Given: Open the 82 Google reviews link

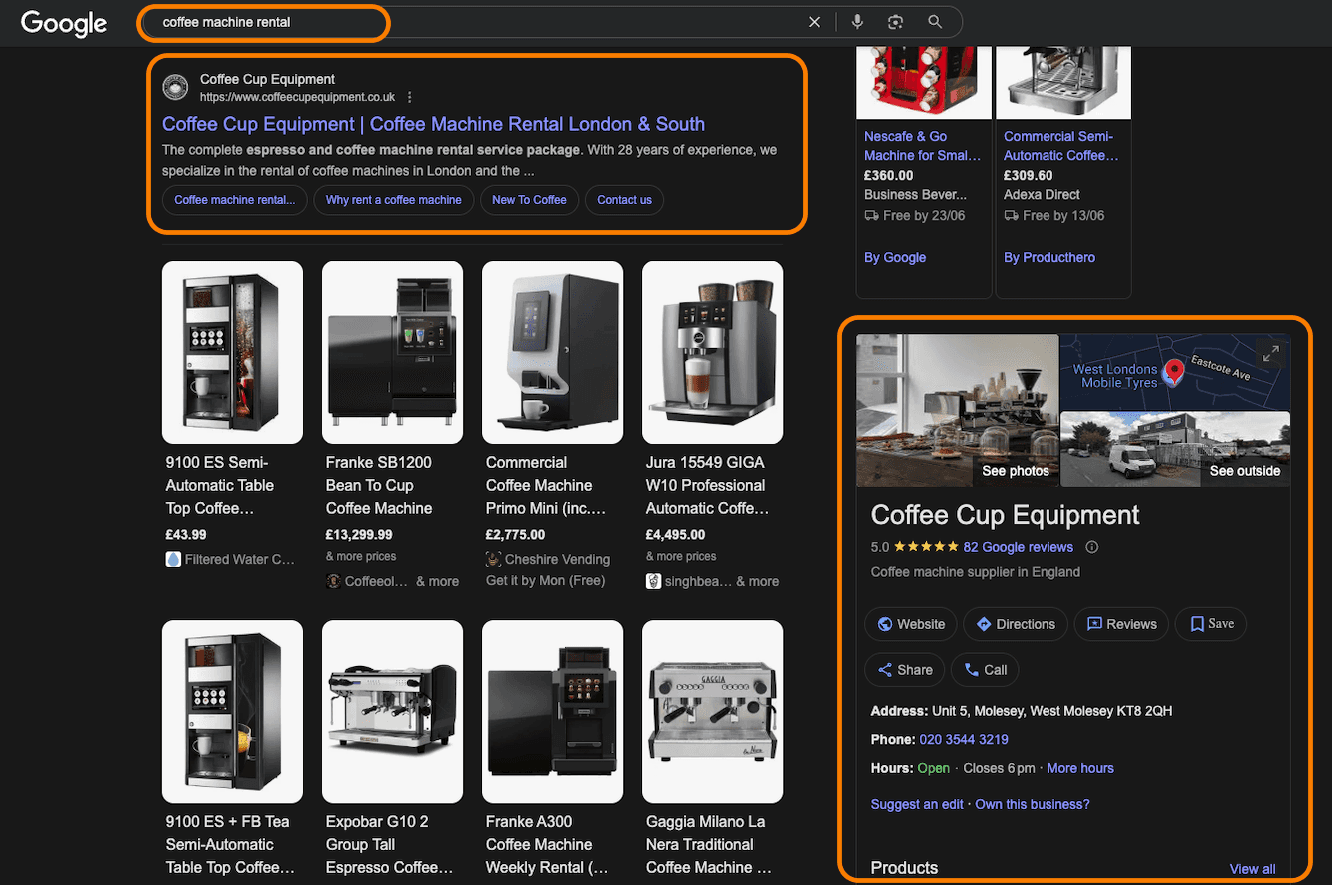Looking at the screenshot, I should click(x=1018, y=547).
